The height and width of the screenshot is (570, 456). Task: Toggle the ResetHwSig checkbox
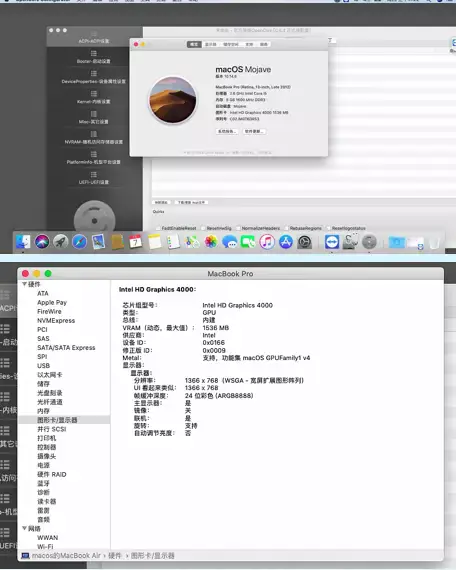click(x=203, y=228)
